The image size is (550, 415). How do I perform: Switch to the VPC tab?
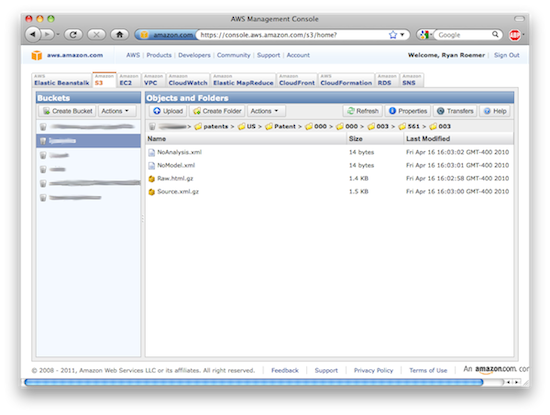[154, 80]
